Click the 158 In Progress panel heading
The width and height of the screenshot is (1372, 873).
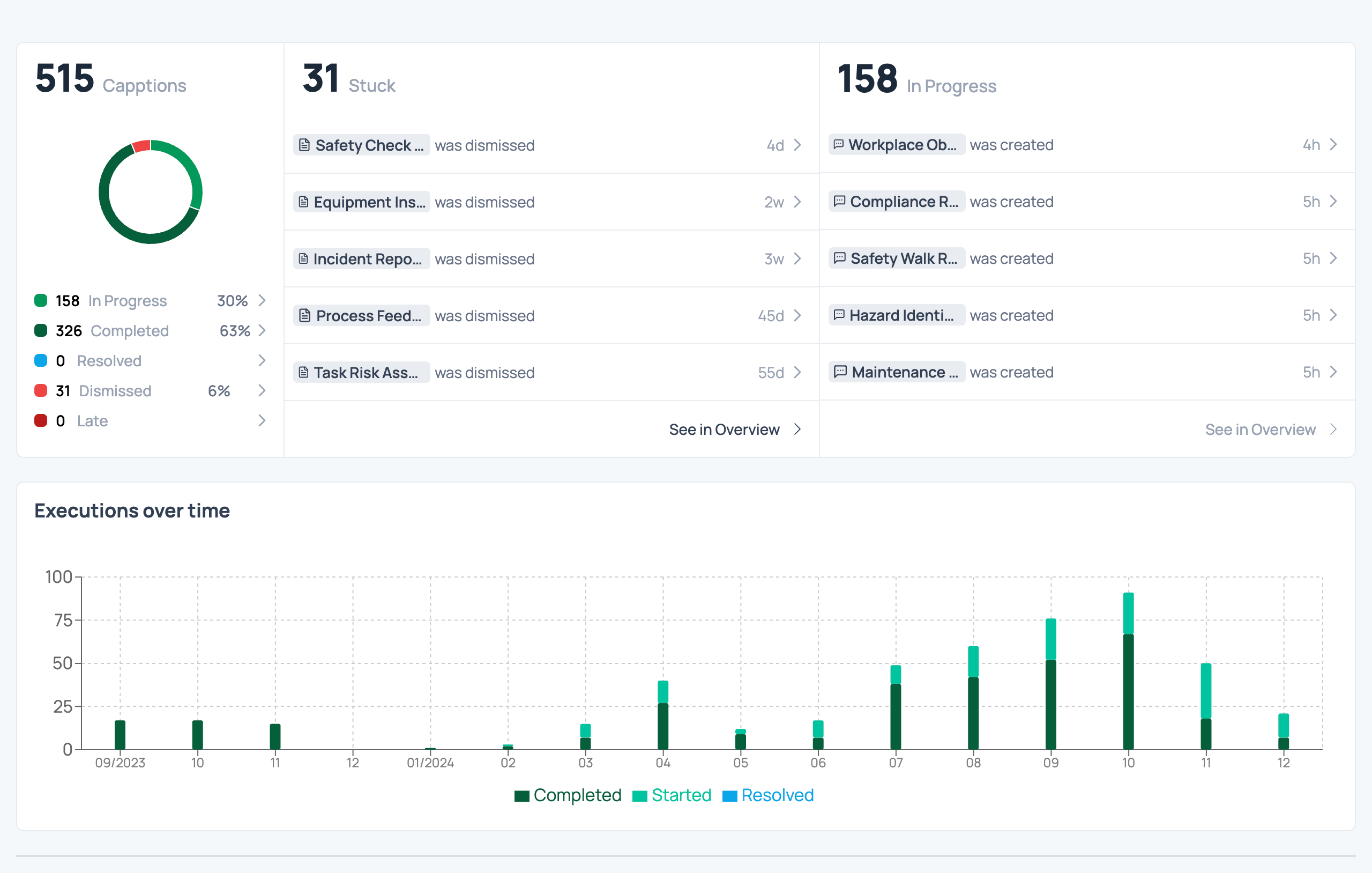917,79
